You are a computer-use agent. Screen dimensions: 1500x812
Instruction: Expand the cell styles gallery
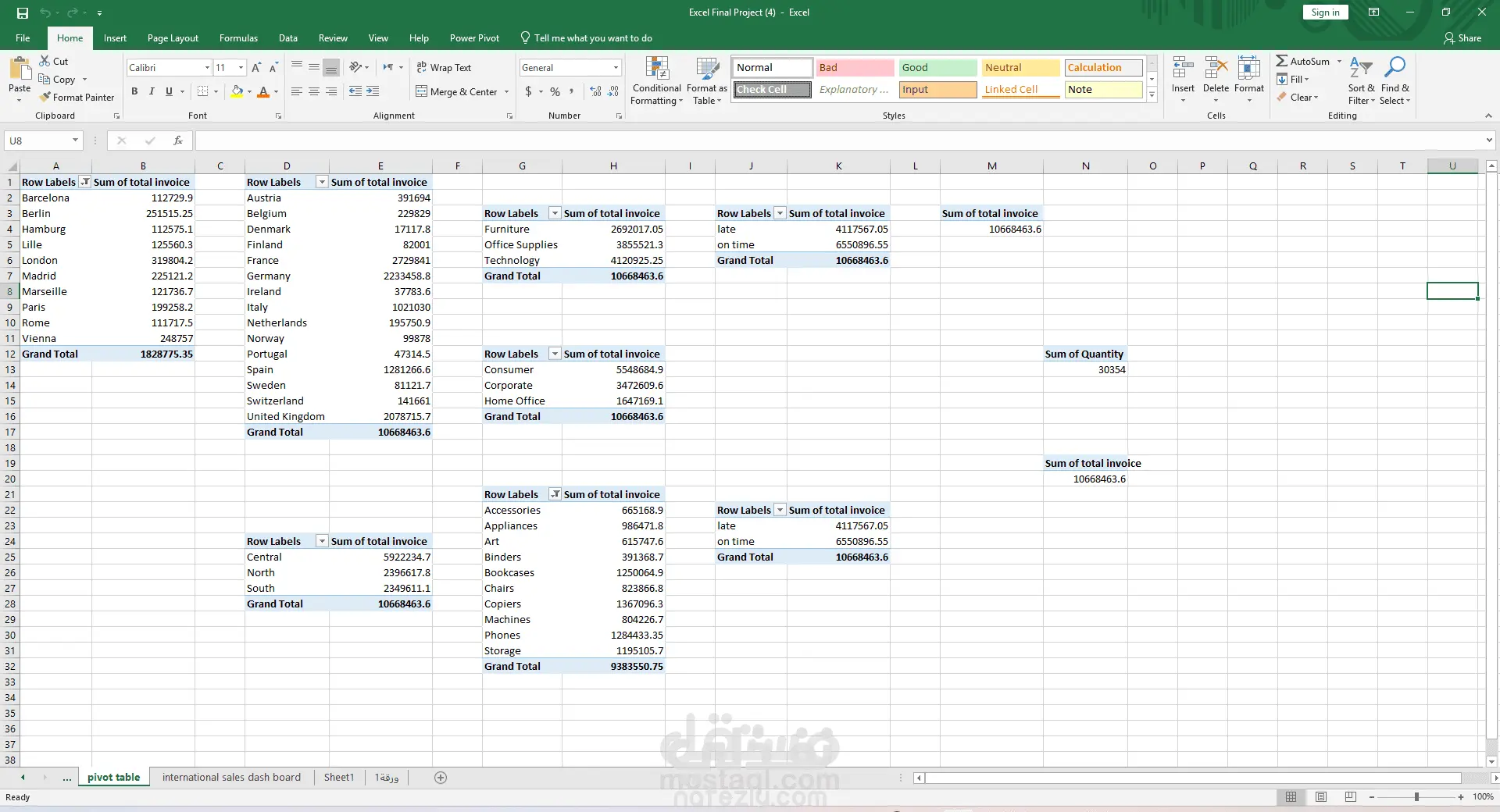pos(1152,94)
